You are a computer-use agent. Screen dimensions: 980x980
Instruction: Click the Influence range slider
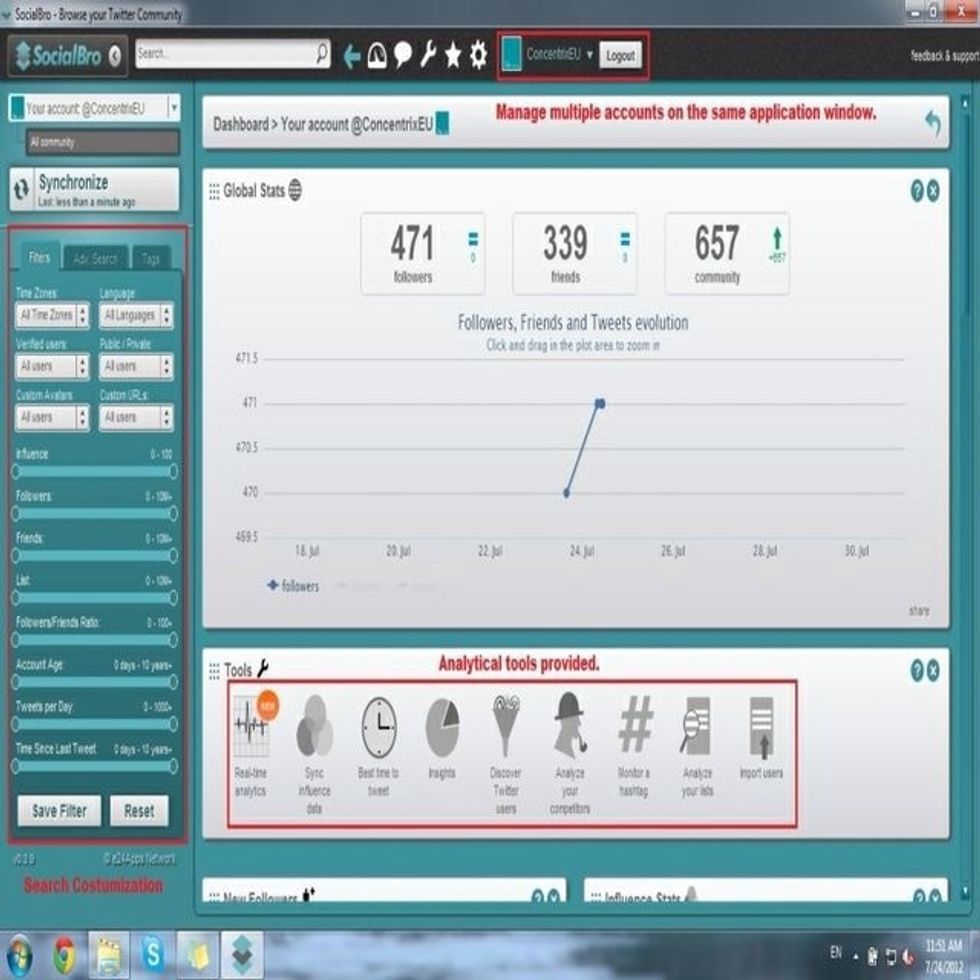click(x=94, y=471)
